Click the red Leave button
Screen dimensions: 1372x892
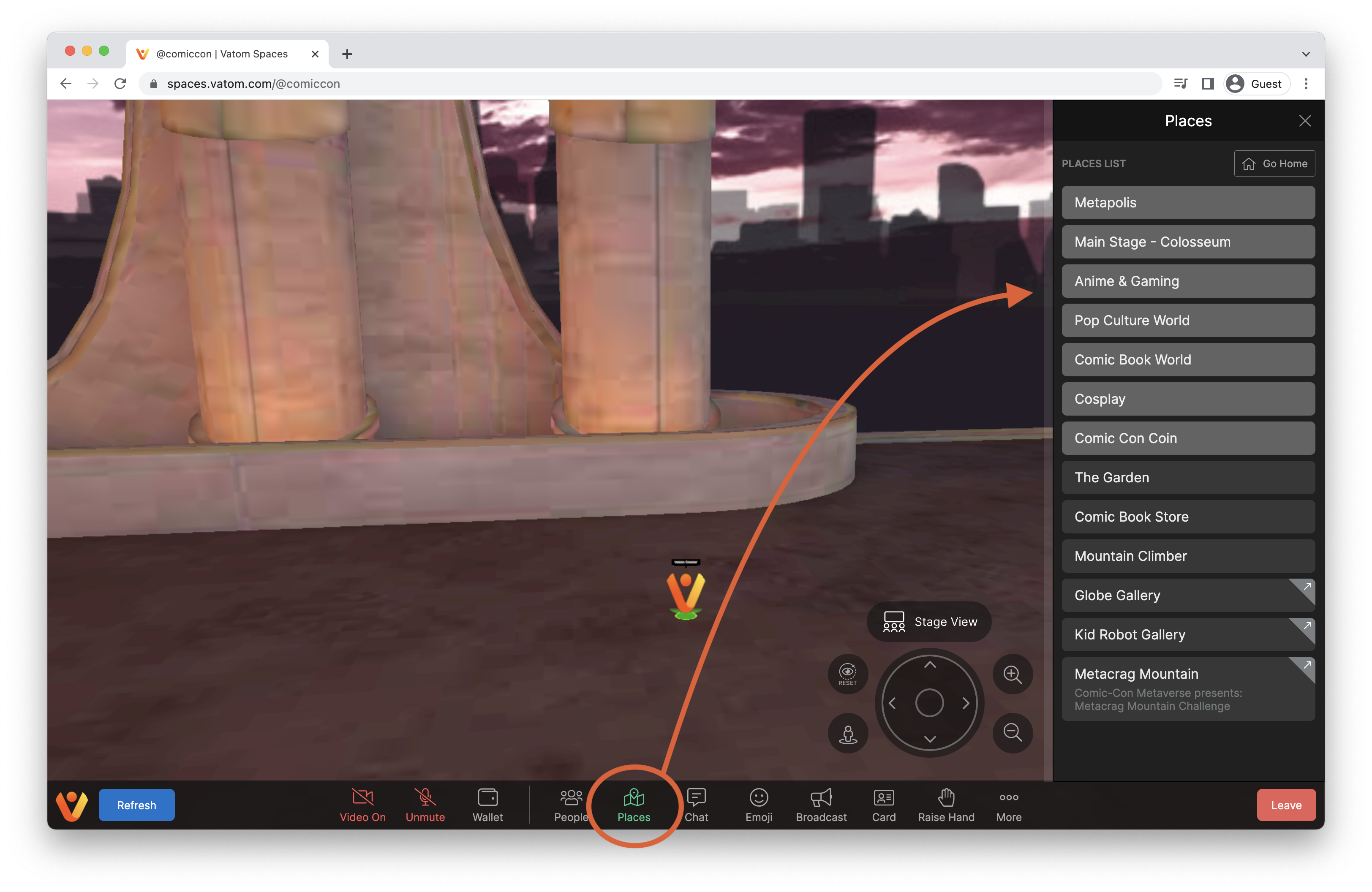[1286, 805]
